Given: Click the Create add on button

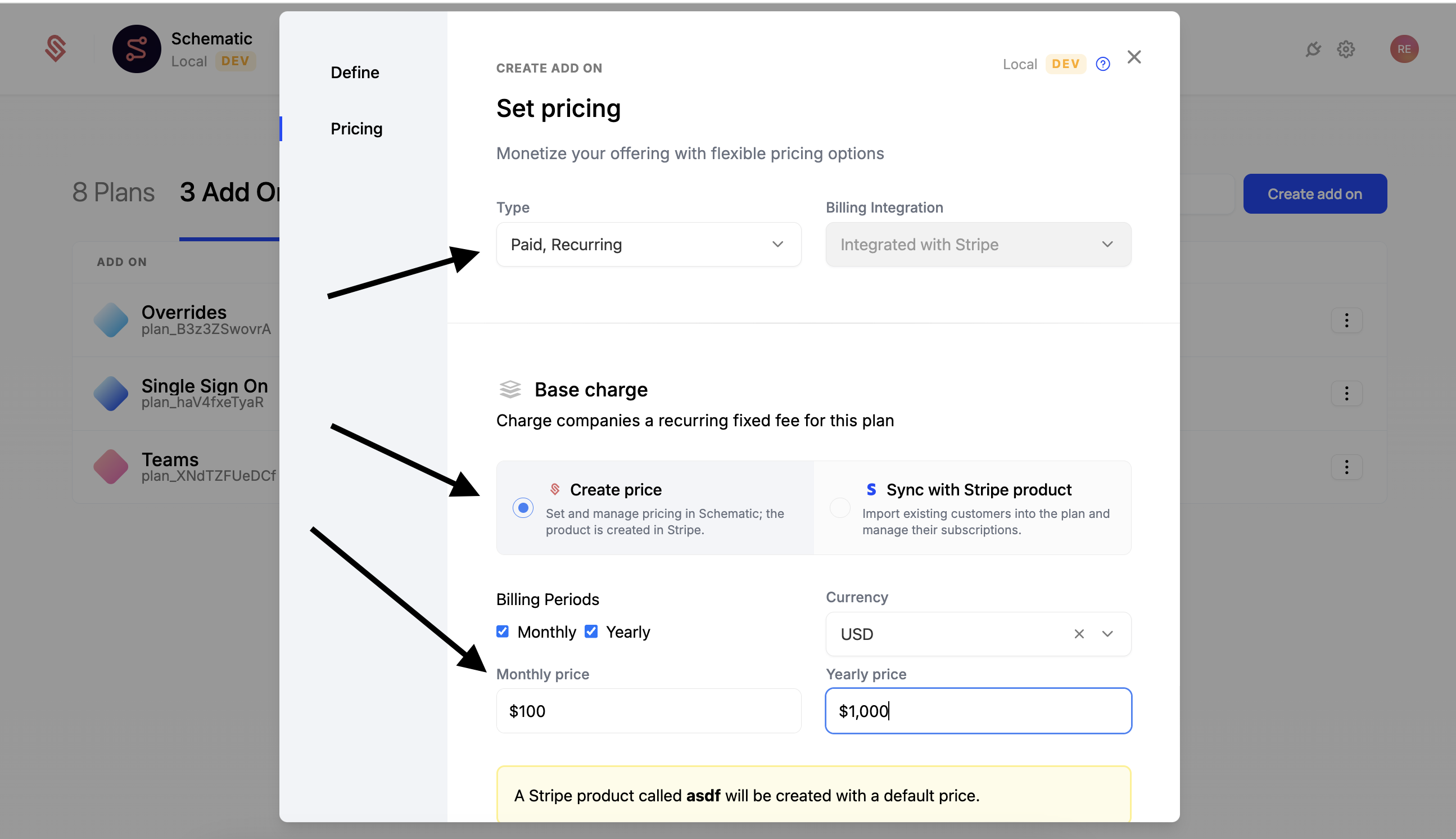Looking at the screenshot, I should coord(1315,193).
